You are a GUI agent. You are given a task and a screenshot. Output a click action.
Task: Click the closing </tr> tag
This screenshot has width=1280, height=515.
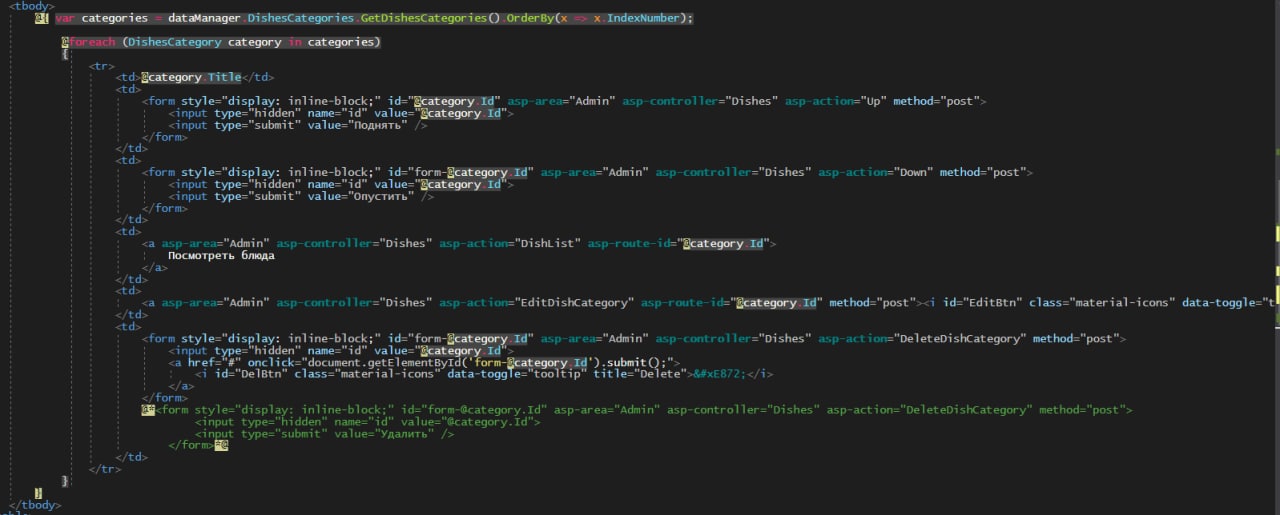tap(105, 469)
